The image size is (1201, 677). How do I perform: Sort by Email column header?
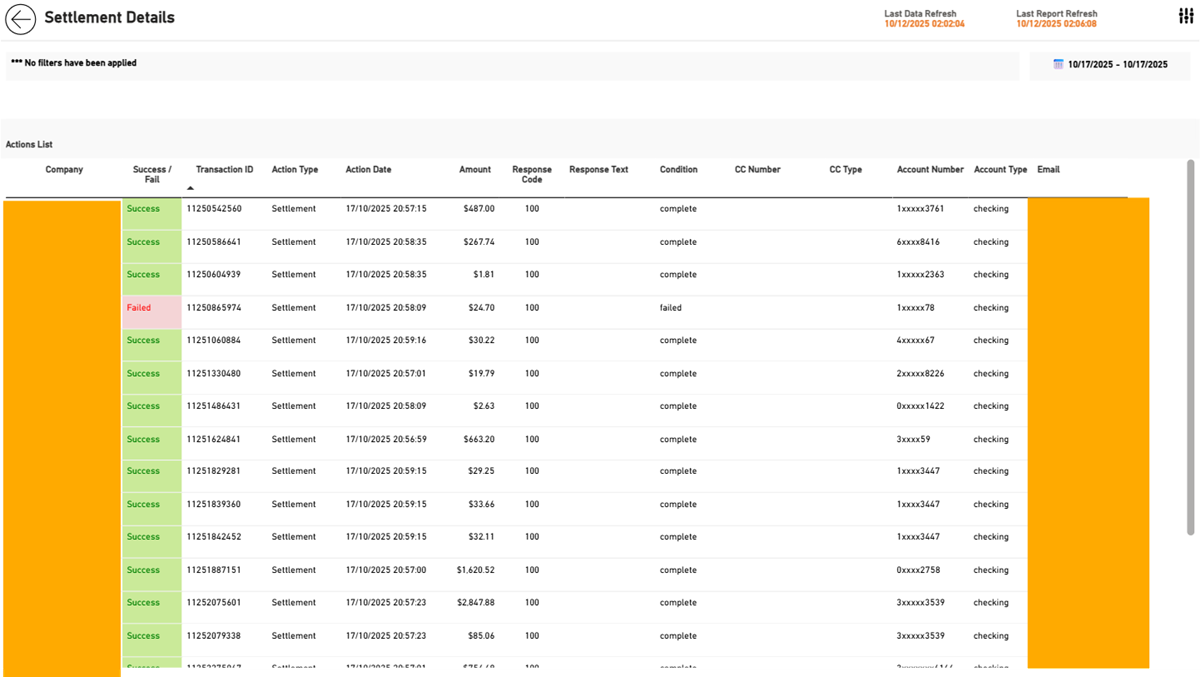1048,170
